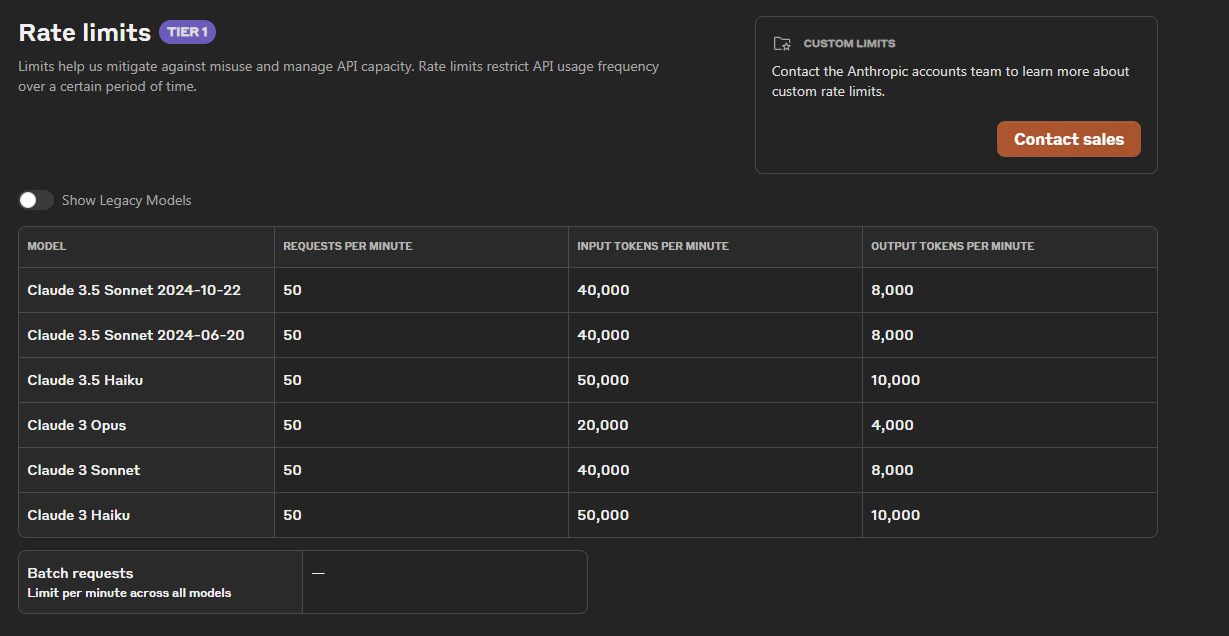This screenshot has height=636, width=1229.
Task: Click the MODEL column header
Action: [x=47, y=246]
